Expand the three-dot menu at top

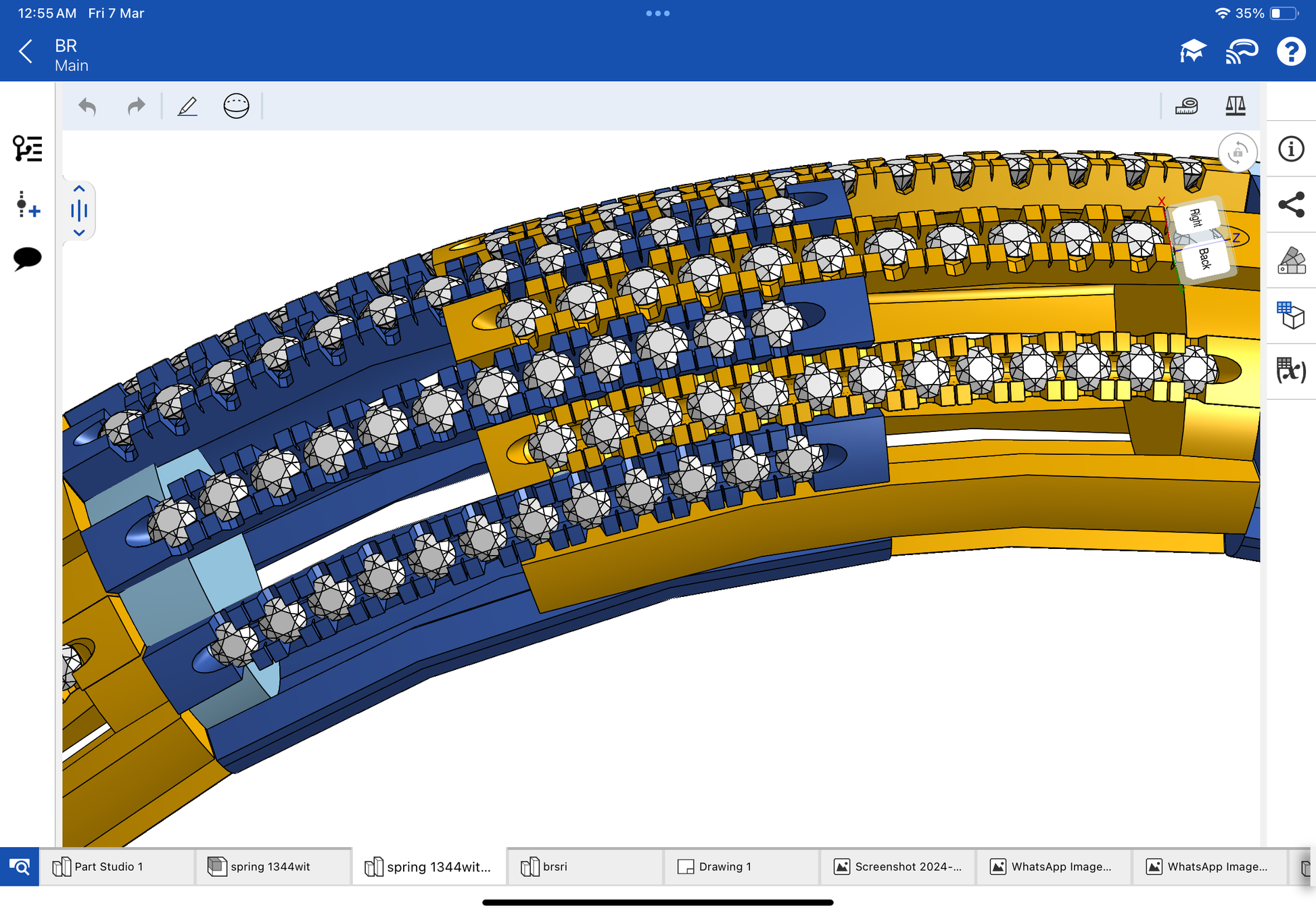[x=657, y=14]
